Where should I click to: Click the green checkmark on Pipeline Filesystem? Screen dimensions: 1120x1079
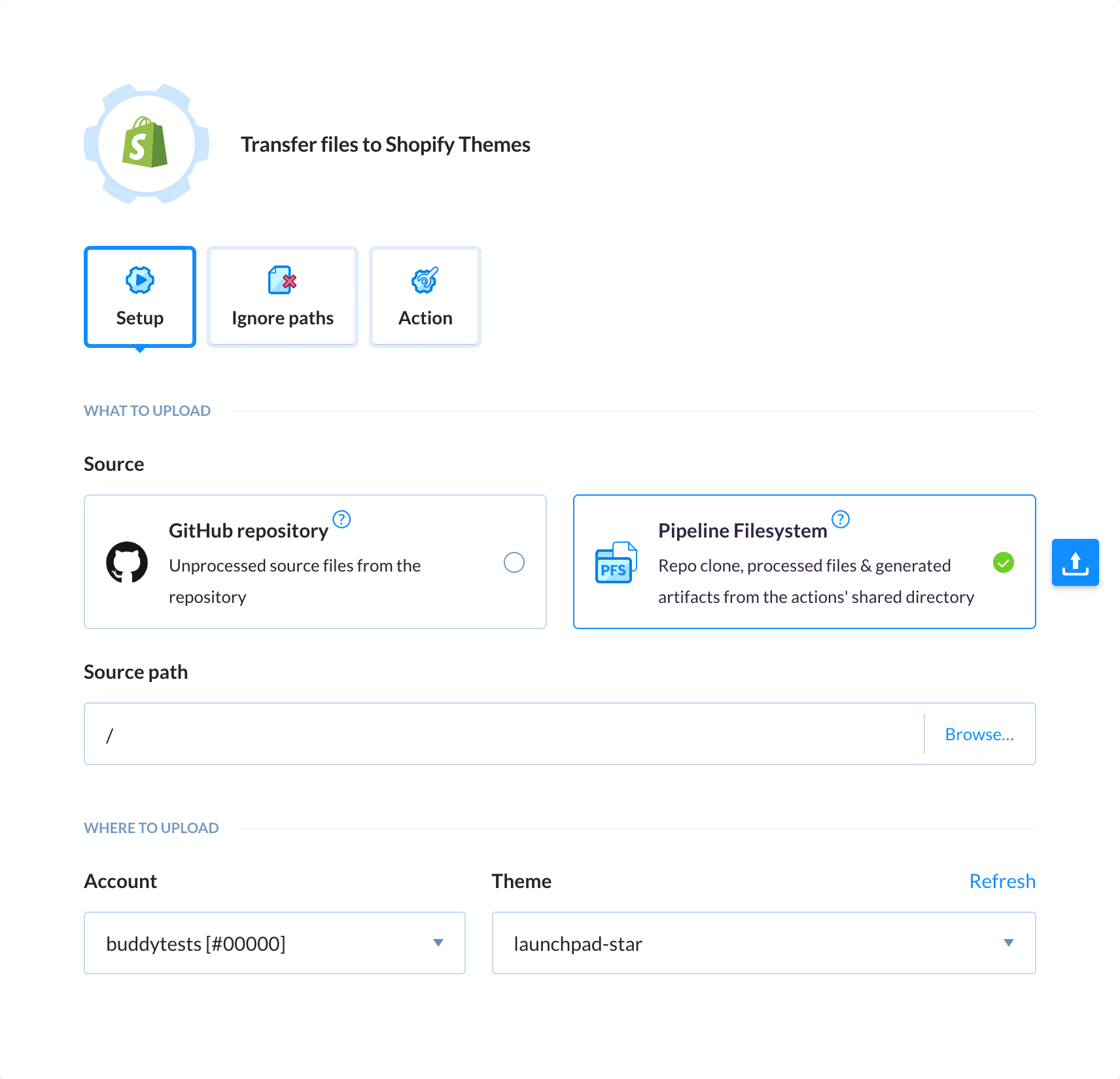1004,563
